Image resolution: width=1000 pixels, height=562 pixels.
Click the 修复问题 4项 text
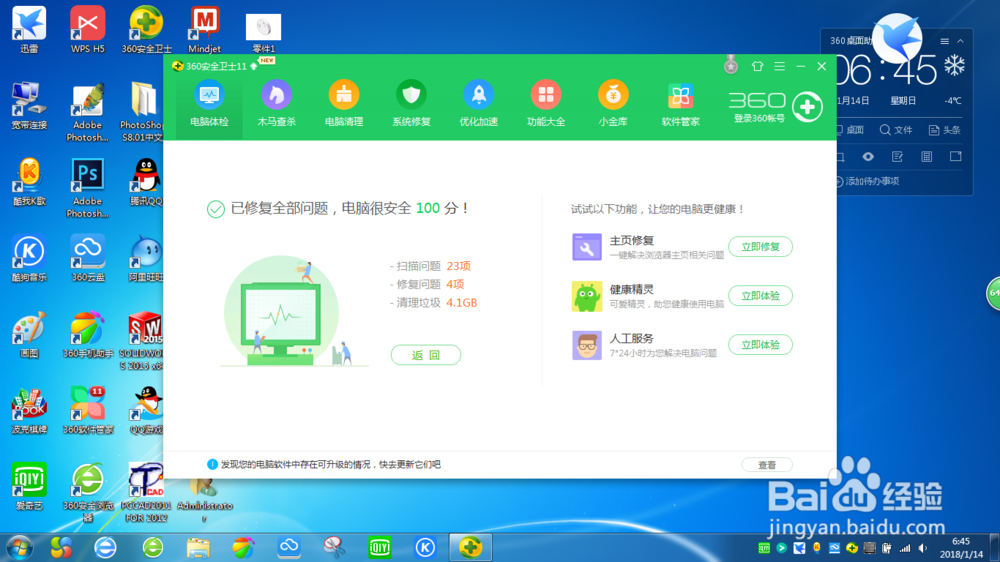(429, 285)
